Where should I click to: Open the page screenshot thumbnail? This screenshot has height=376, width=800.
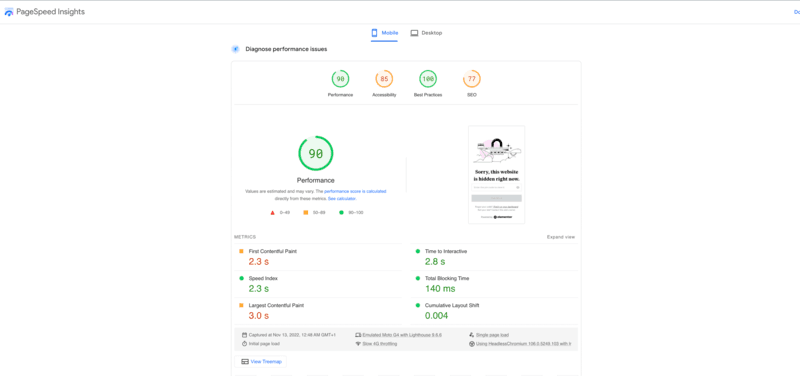tap(496, 174)
